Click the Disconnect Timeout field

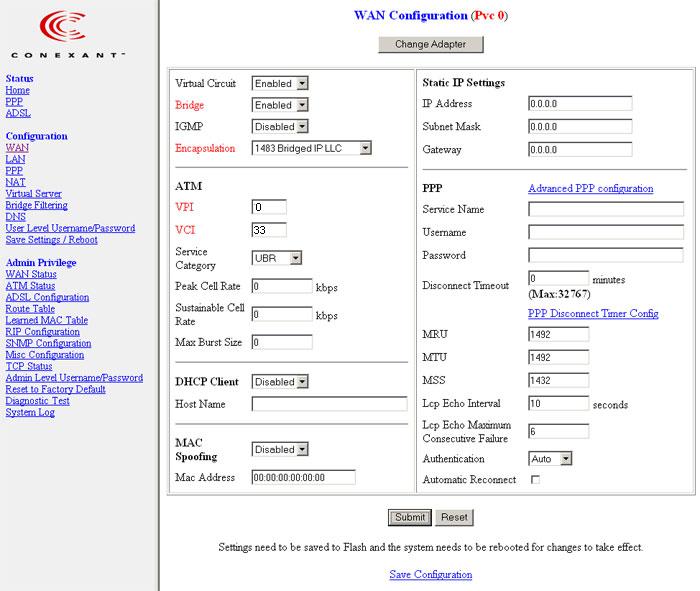coord(558,278)
